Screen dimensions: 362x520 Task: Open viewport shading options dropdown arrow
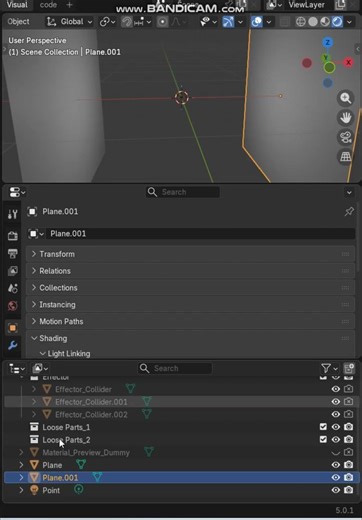click(x=349, y=22)
